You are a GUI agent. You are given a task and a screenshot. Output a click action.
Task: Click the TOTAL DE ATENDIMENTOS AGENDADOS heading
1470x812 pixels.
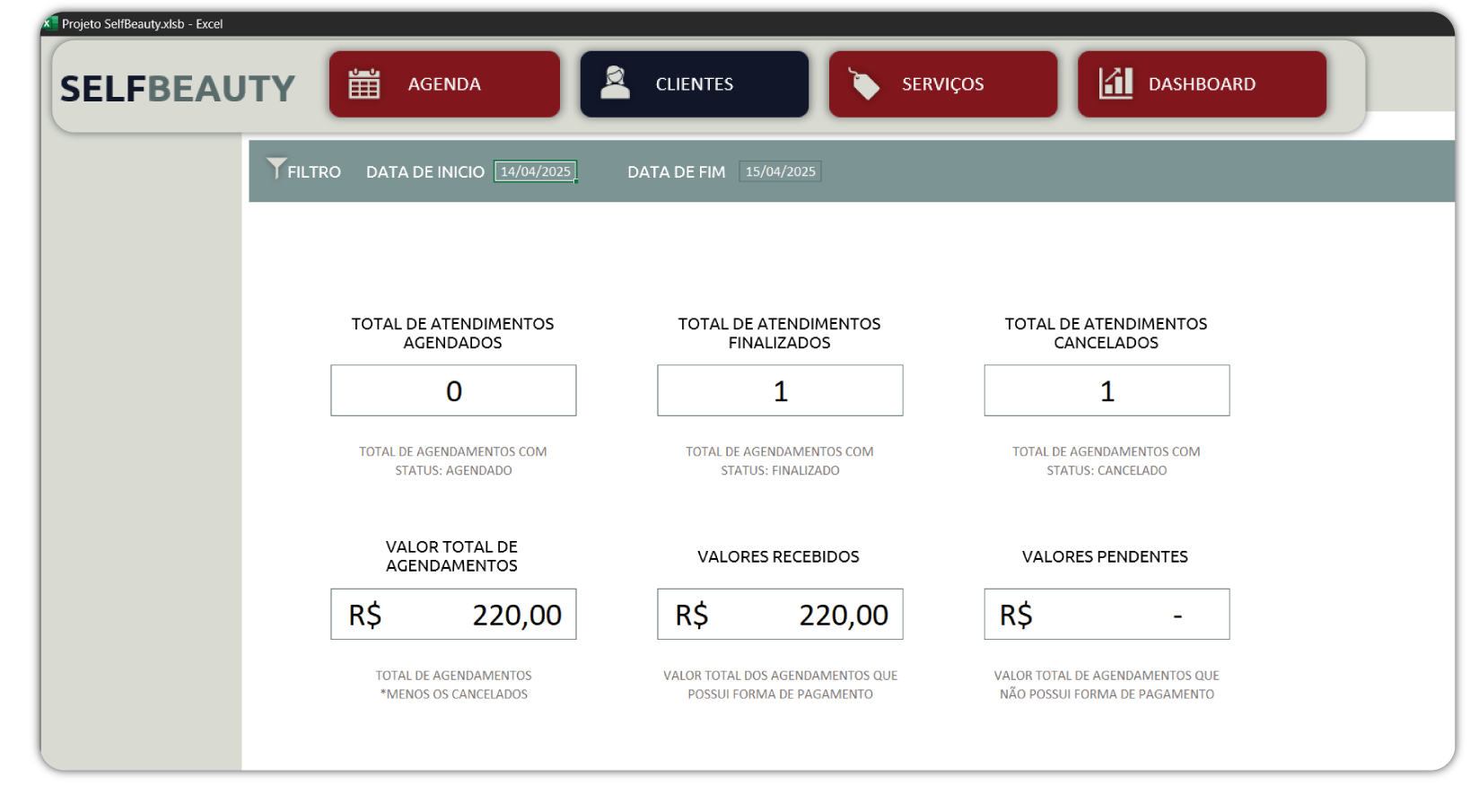[x=452, y=333]
